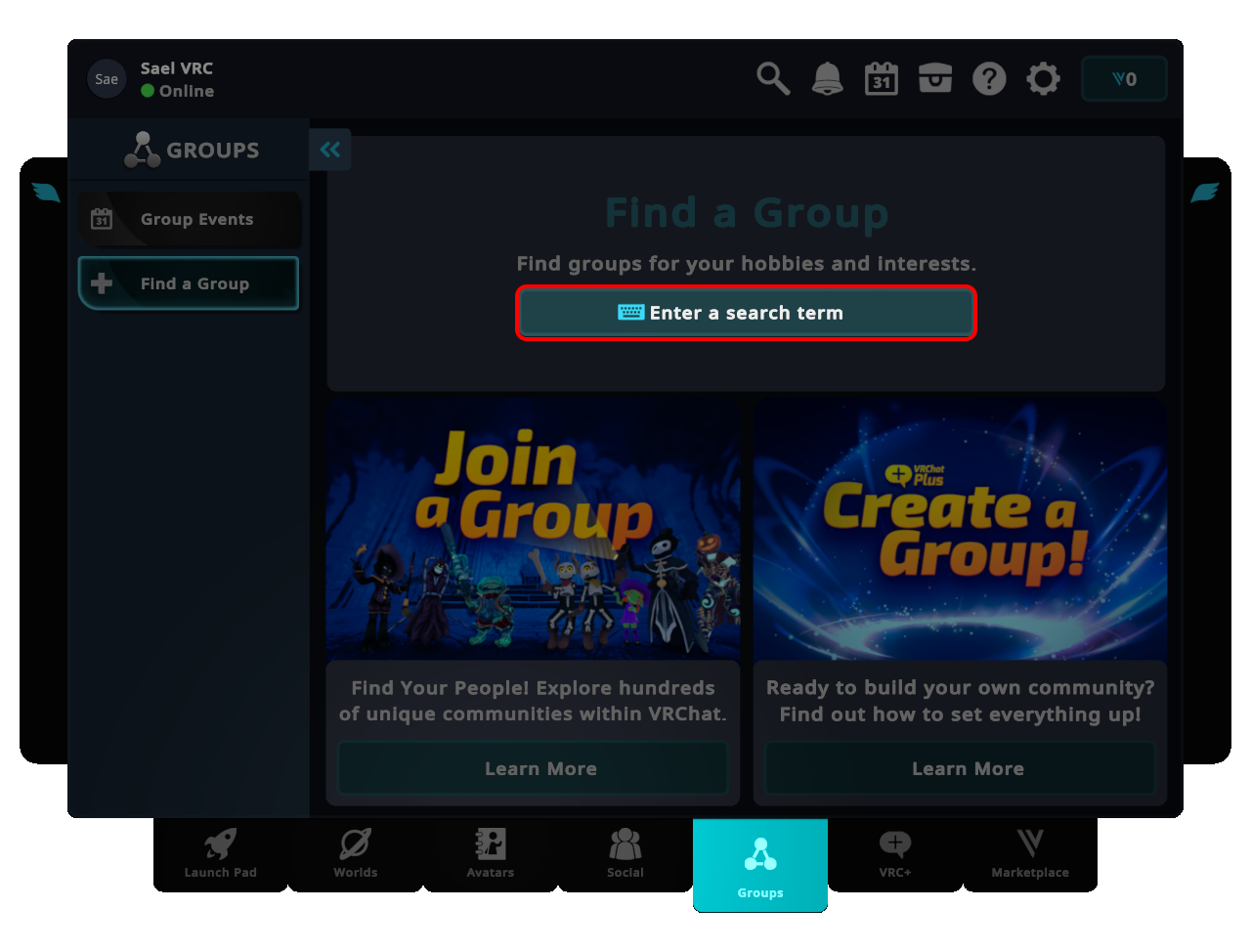The height and width of the screenshot is (952, 1251).
Task: Open the help question mark icon
Action: click(989, 78)
